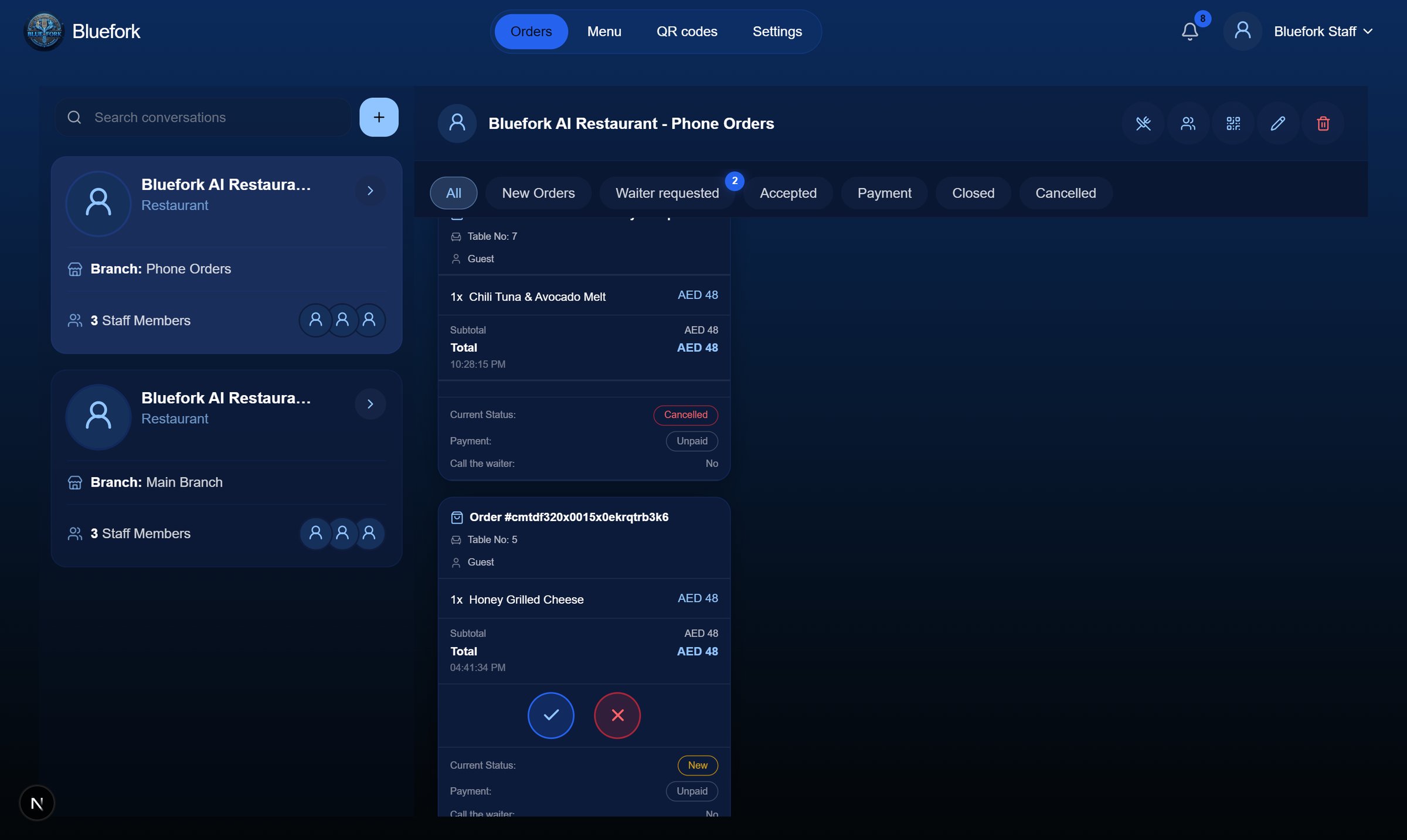Click the user avatar icon in header
The height and width of the screenshot is (840, 1407).
(x=1242, y=32)
